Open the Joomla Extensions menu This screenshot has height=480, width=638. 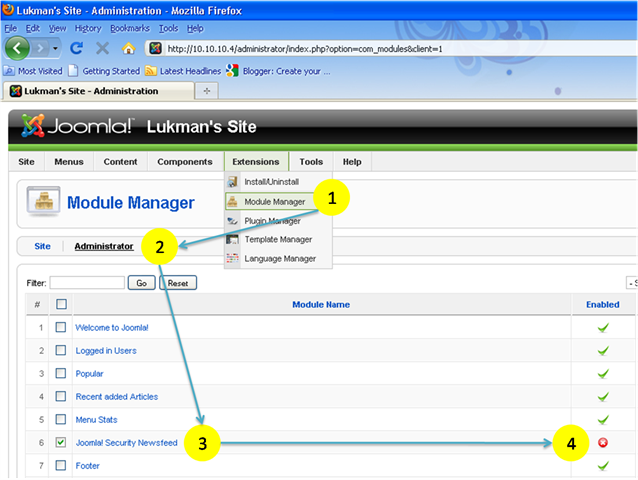coord(256,161)
